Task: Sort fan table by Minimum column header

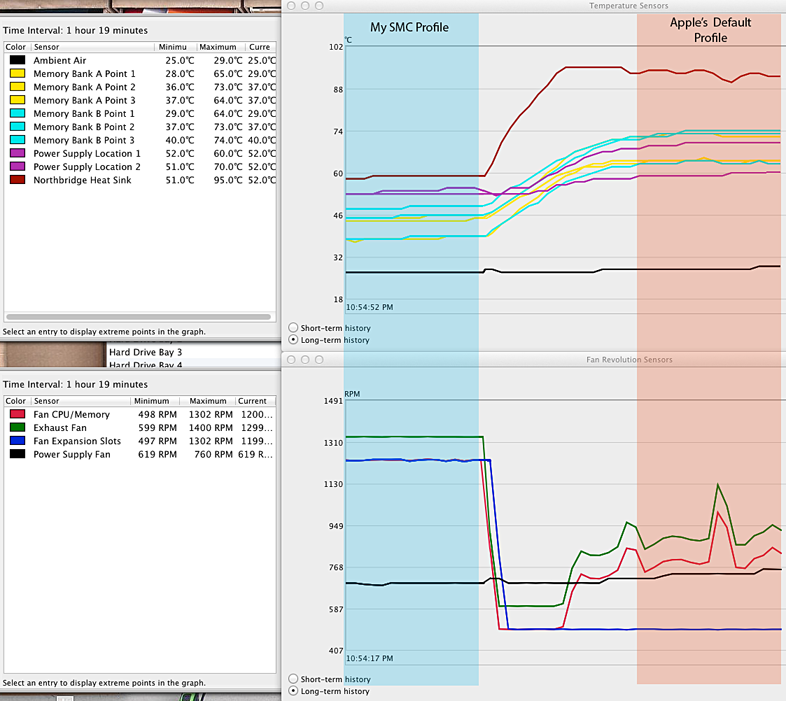Action: (x=154, y=401)
